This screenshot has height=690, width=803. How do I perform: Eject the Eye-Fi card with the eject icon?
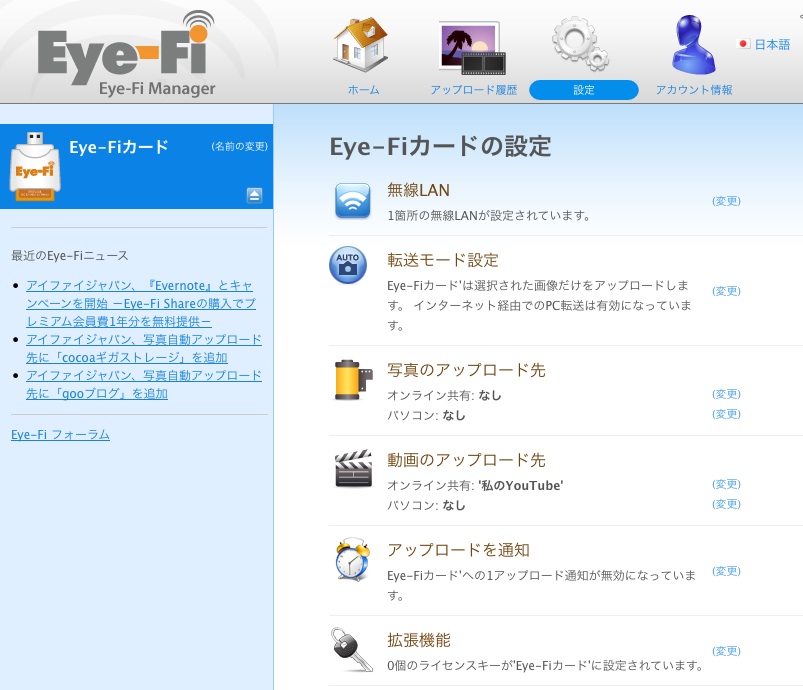tap(254, 195)
